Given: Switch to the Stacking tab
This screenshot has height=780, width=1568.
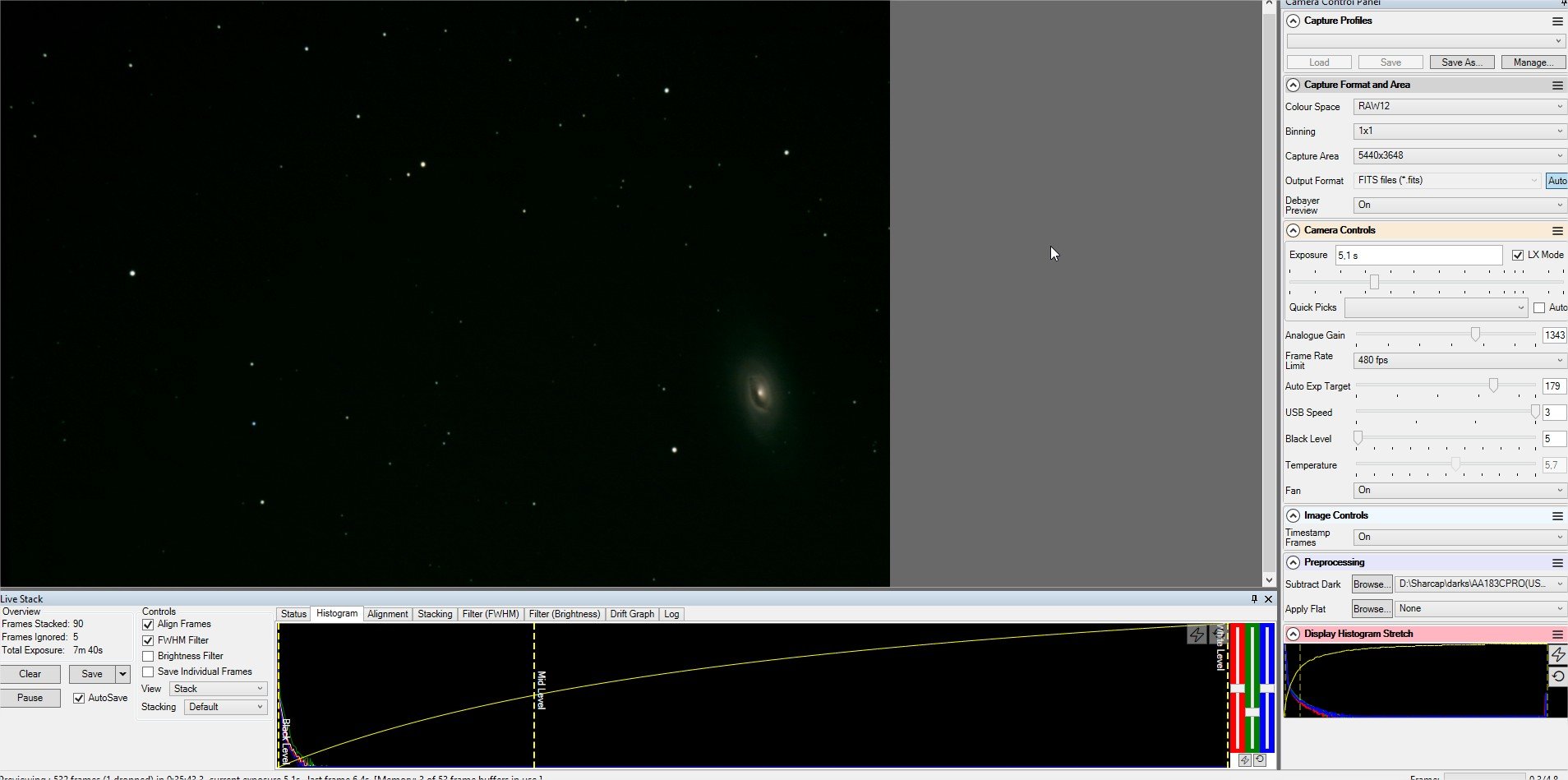Looking at the screenshot, I should pyautogui.click(x=435, y=615).
